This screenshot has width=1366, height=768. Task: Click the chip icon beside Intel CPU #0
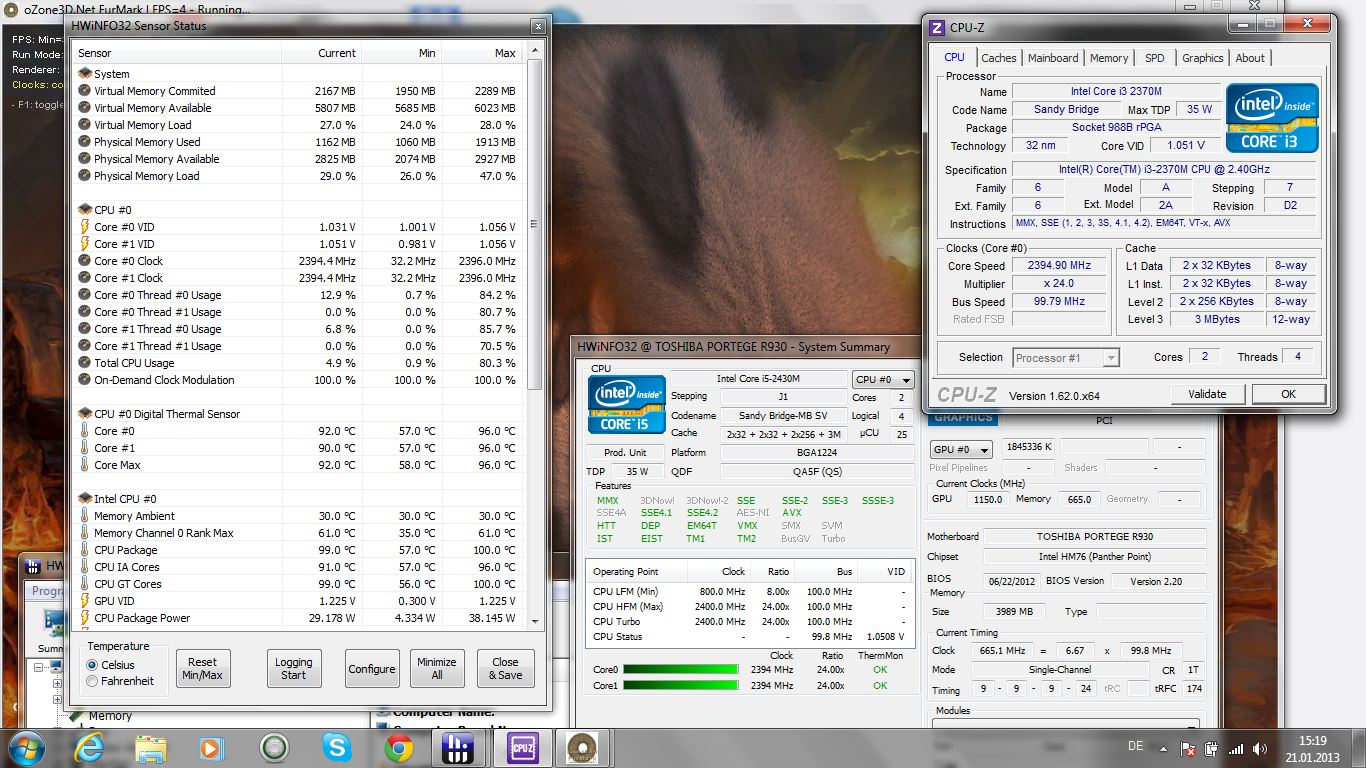coord(85,499)
